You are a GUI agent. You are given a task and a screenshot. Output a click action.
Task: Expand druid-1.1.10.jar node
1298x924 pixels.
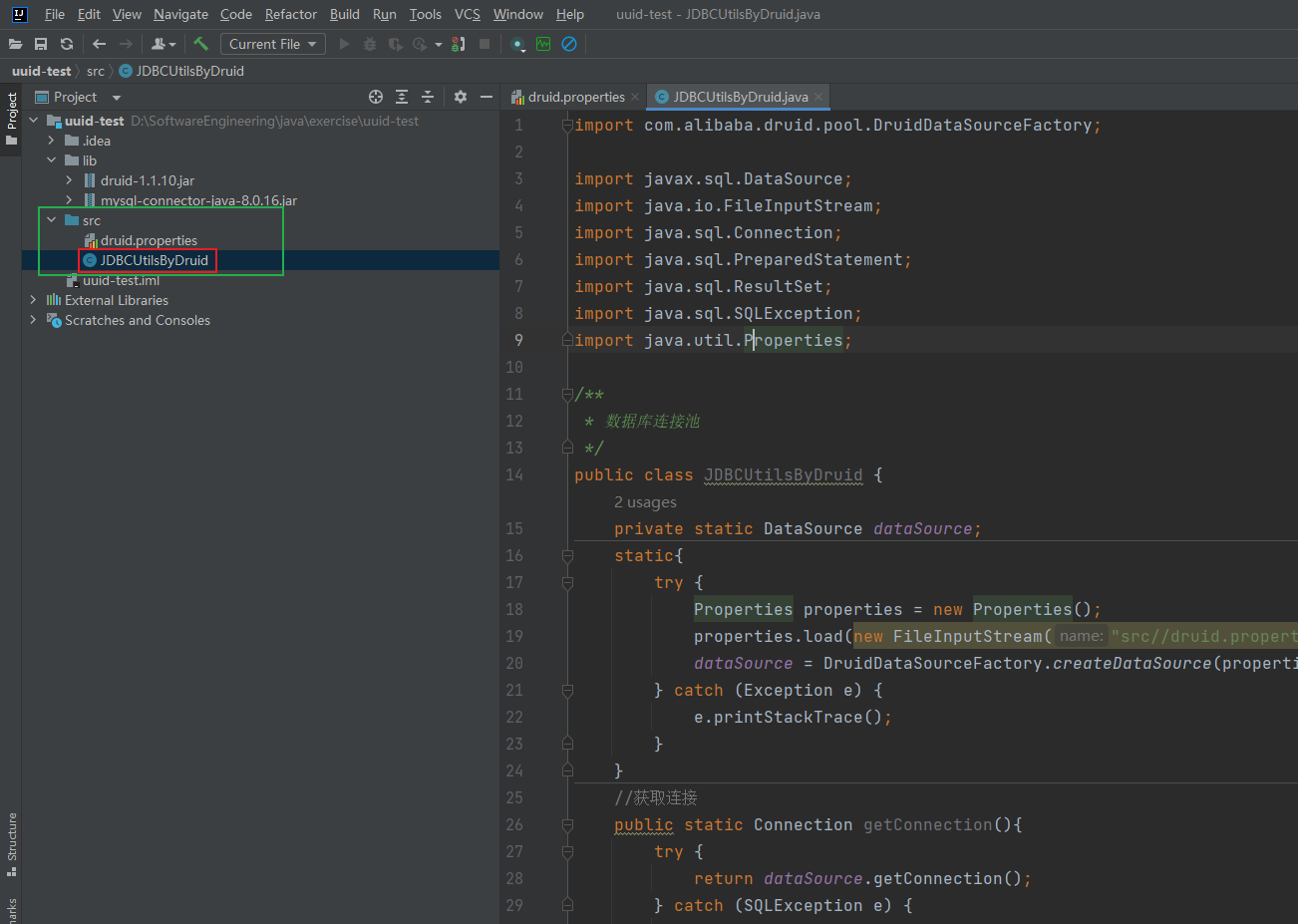pyautogui.click(x=69, y=180)
